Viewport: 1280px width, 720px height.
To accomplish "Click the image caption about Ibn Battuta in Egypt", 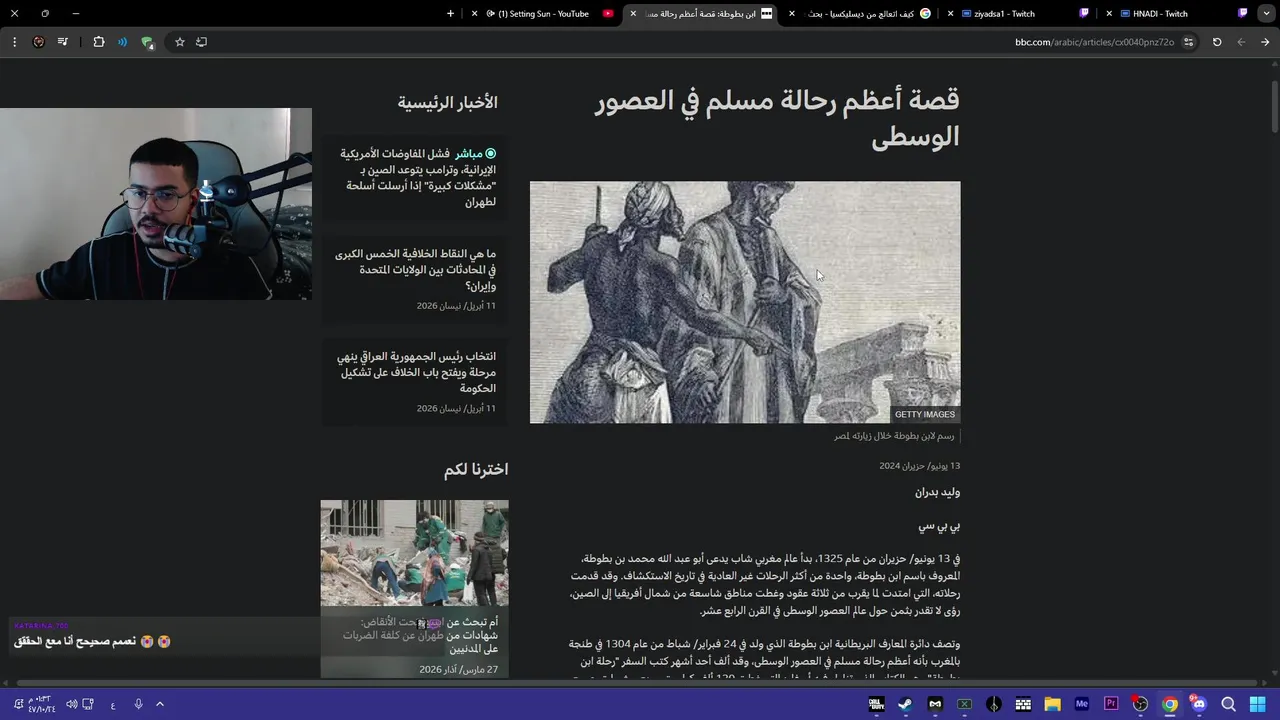I will click(x=894, y=436).
